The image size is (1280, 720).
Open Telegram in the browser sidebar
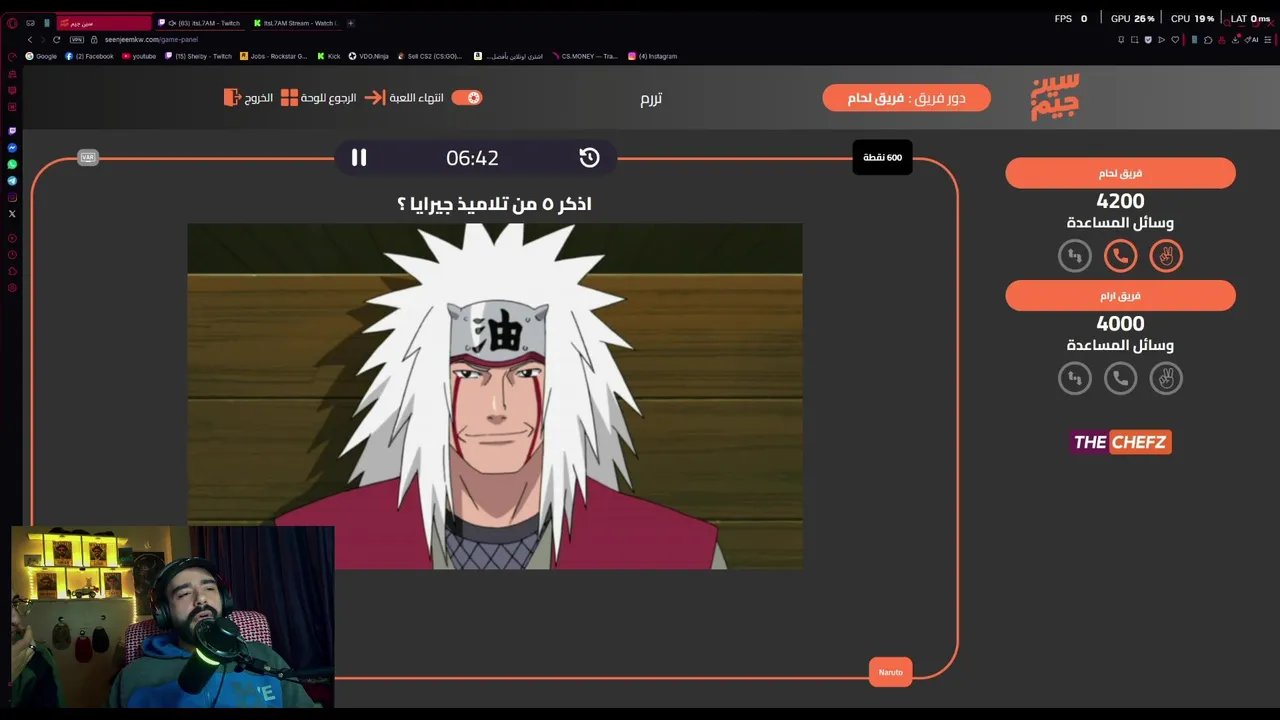coord(12,181)
